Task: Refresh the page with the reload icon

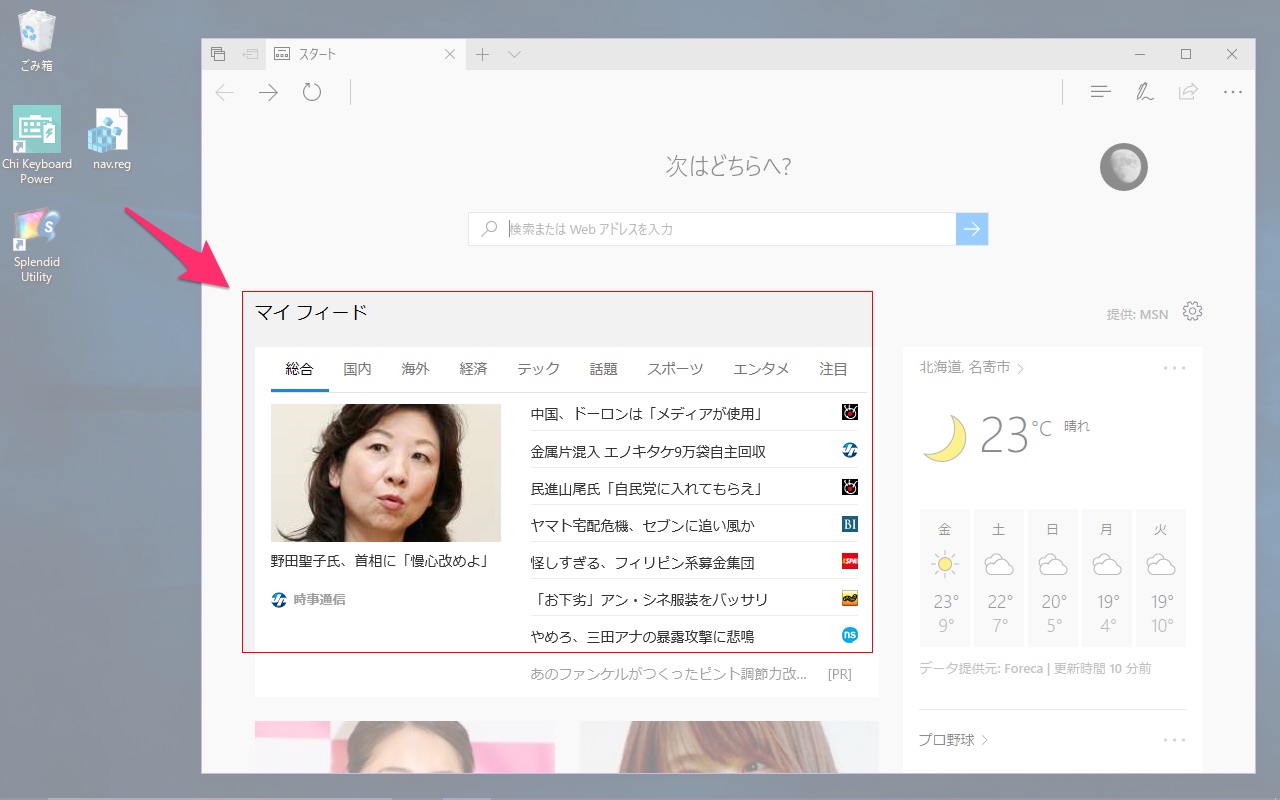Action: pos(312,92)
